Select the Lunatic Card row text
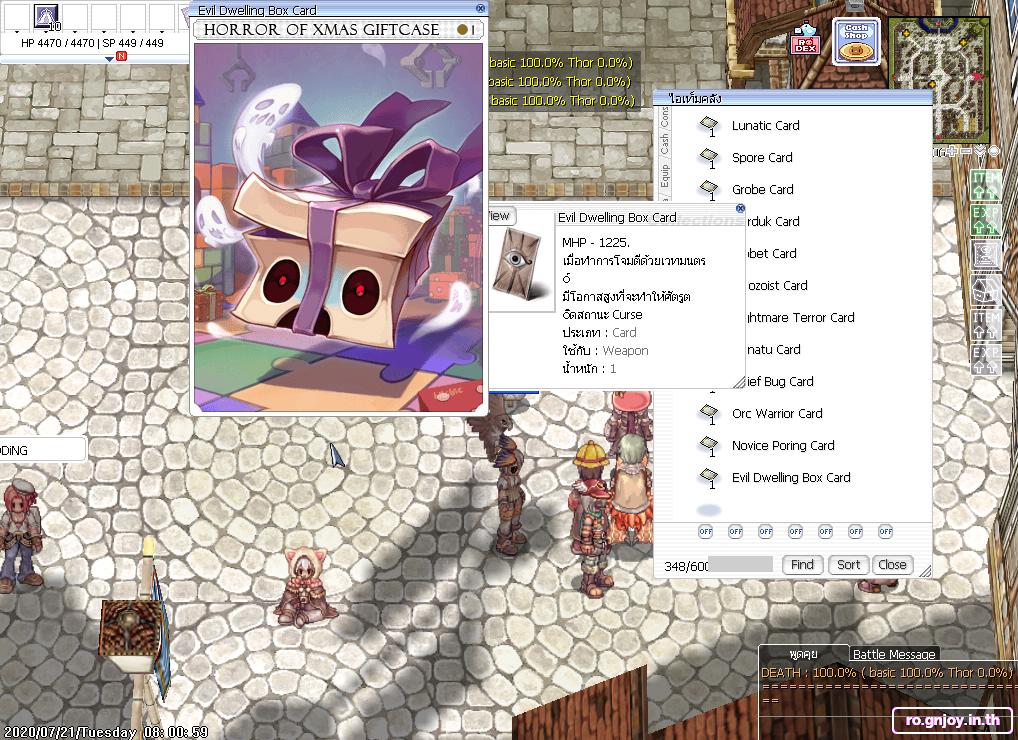Image resolution: width=1018 pixels, height=740 pixels. [765, 125]
